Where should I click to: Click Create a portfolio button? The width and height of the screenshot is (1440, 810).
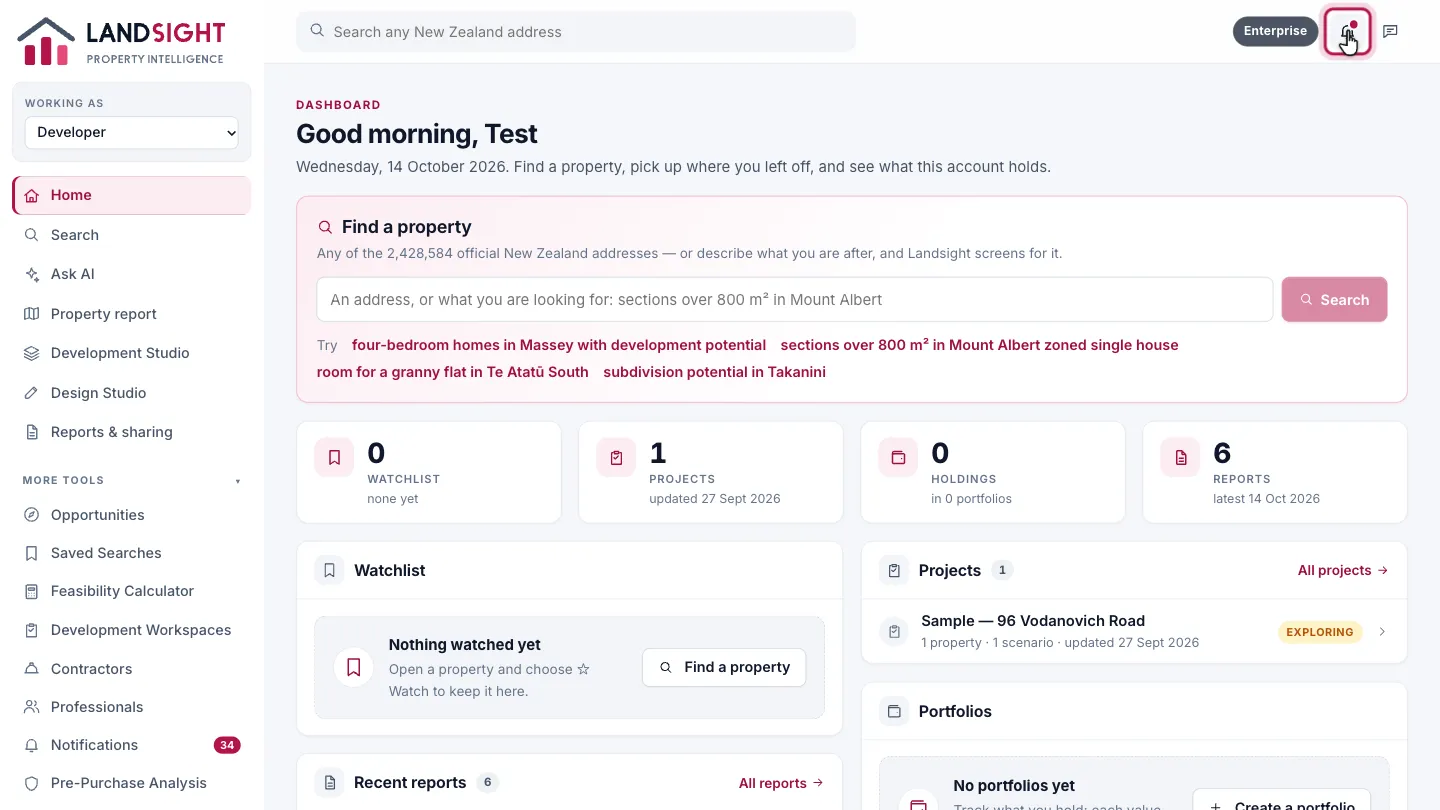click(x=1281, y=800)
